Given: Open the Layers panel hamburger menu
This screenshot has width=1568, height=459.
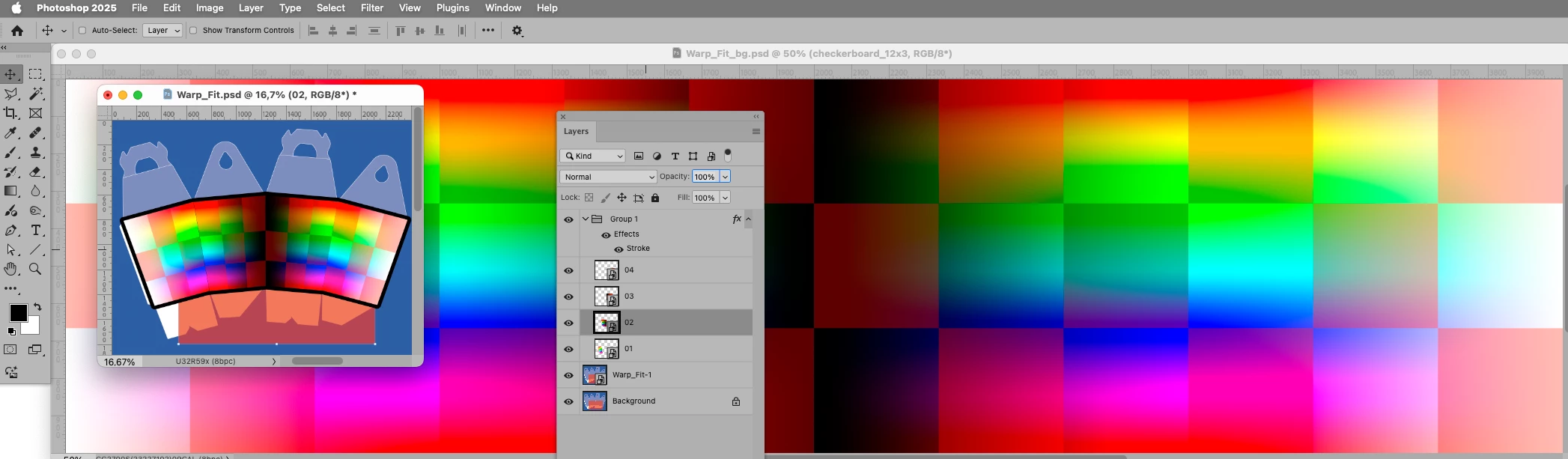Looking at the screenshot, I should click(x=756, y=132).
